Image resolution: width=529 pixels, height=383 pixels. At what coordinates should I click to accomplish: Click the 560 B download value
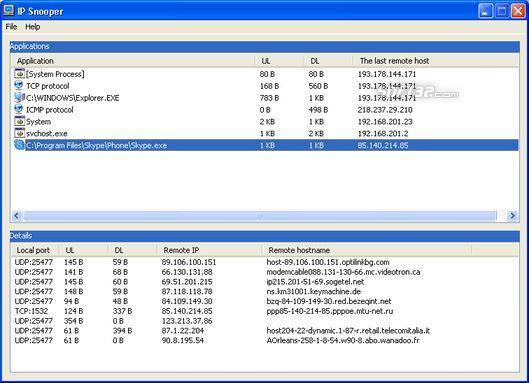pyautogui.click(x=318, y=86)
